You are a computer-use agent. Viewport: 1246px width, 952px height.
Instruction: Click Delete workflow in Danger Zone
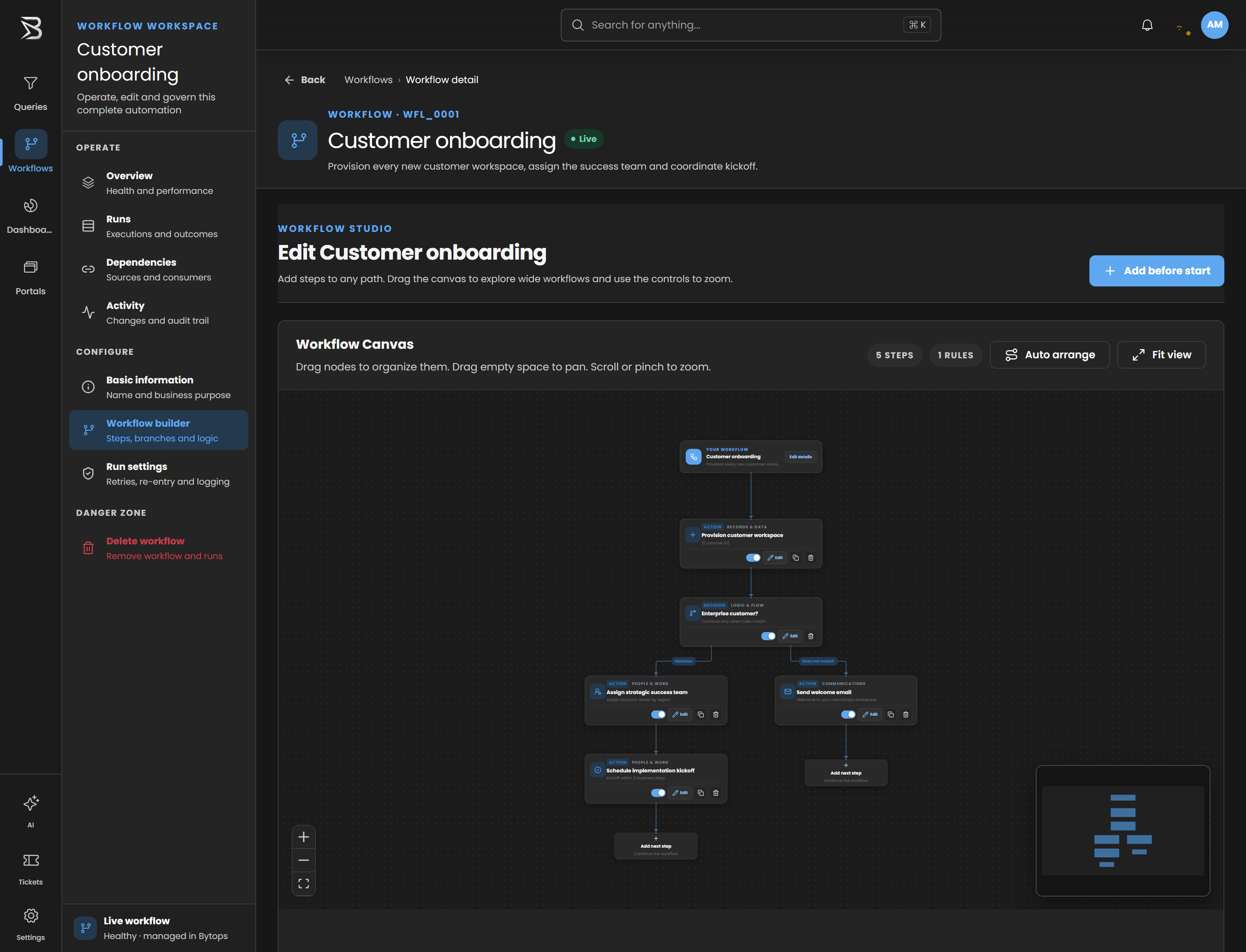pos(159,548)
